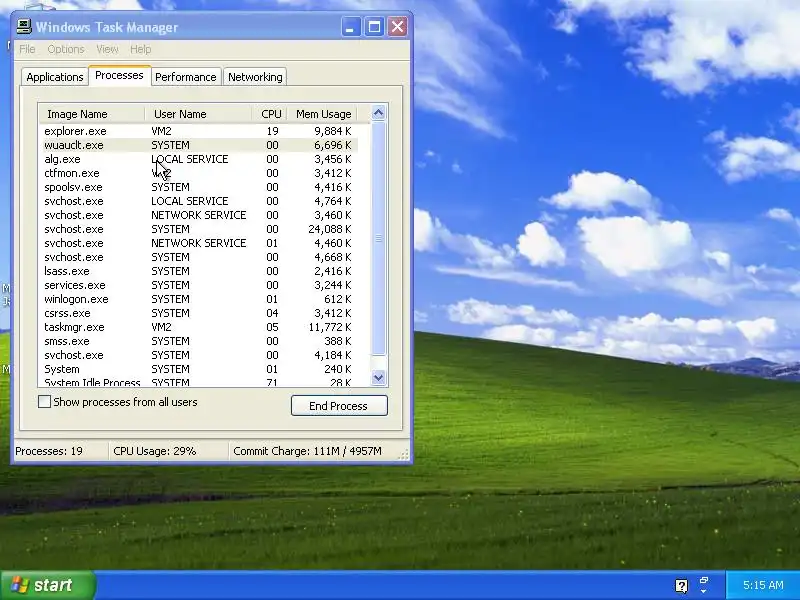Open the Help menu
The width and height of the screenshot is (800, 600).
(140, 49)
